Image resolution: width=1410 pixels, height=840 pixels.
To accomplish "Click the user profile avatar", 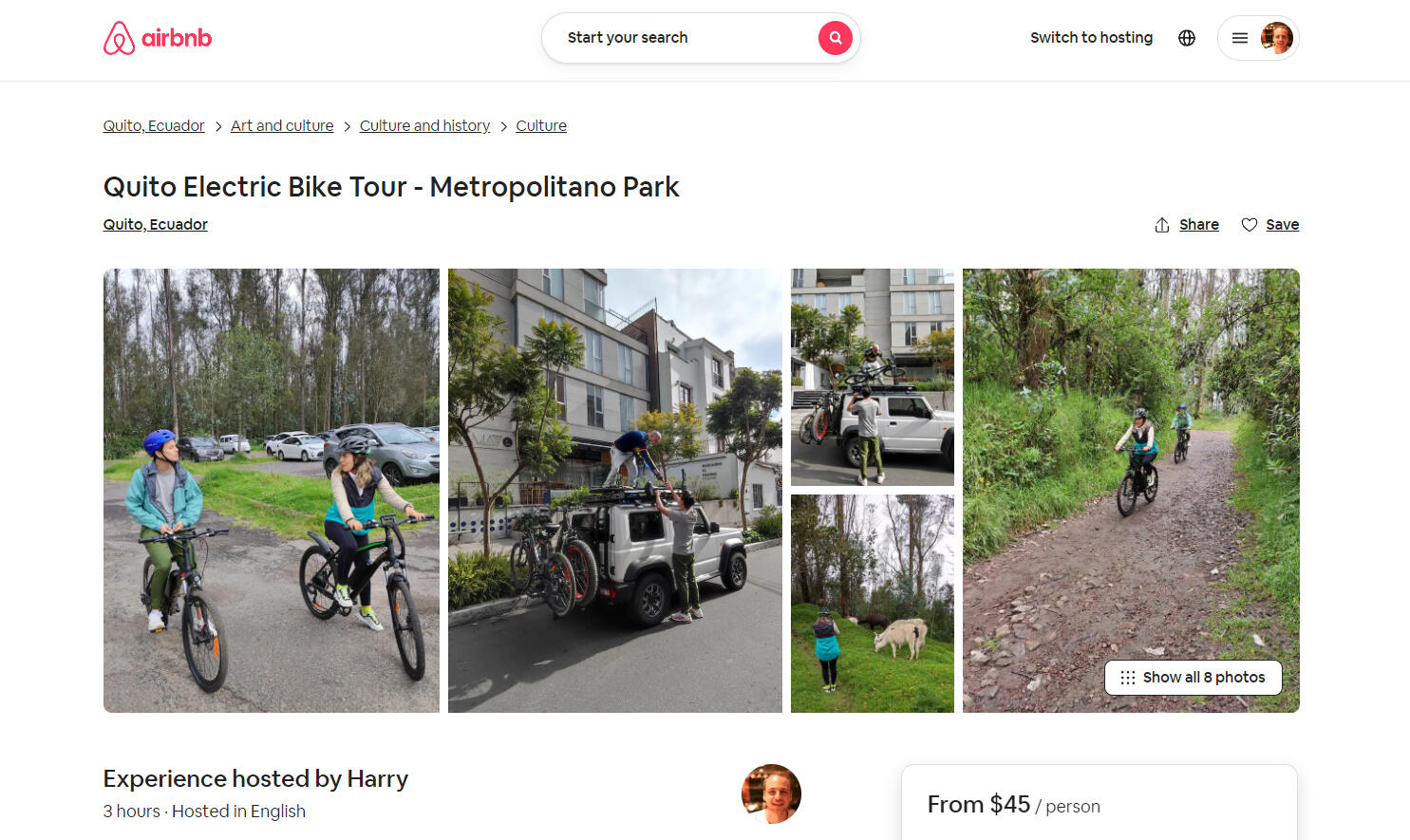I will pos(1276,38).
